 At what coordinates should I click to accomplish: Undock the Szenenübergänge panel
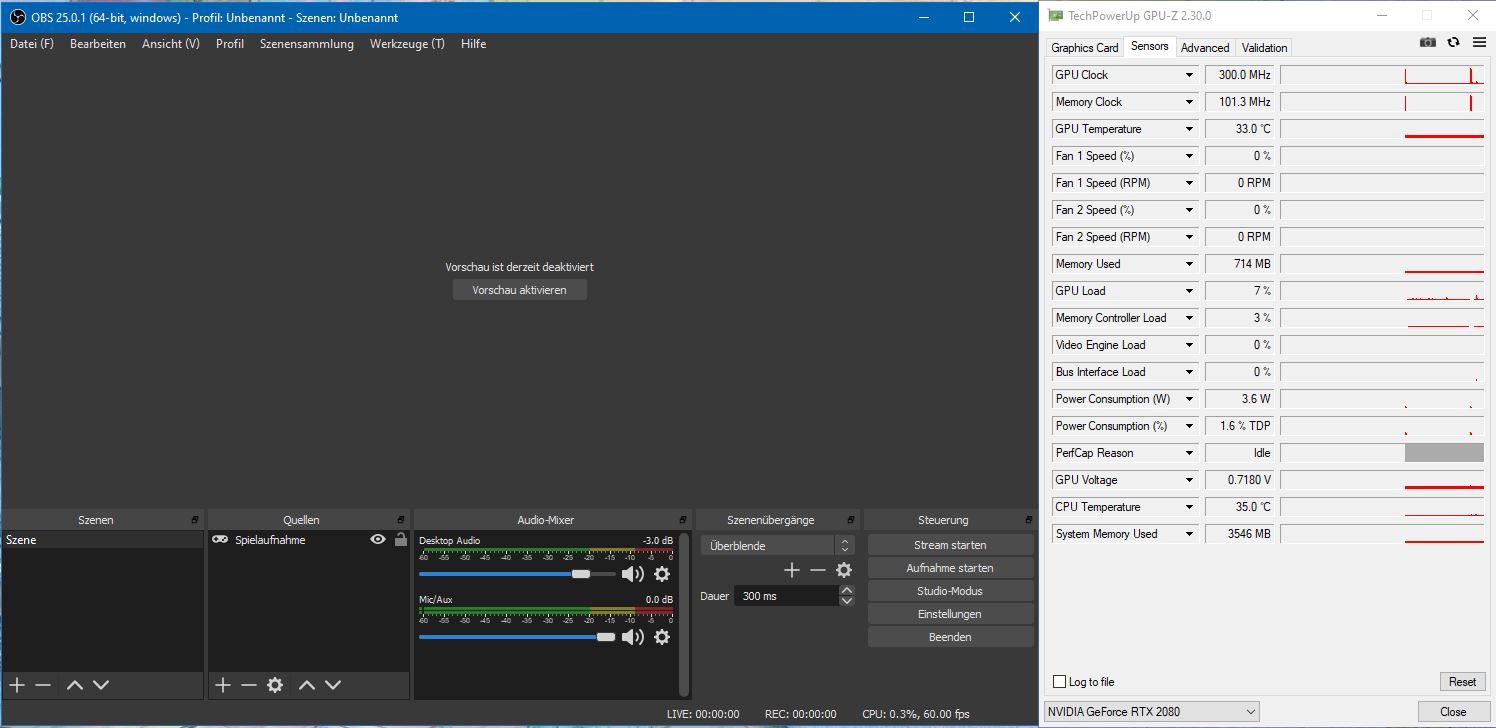[x=852, y=520]
